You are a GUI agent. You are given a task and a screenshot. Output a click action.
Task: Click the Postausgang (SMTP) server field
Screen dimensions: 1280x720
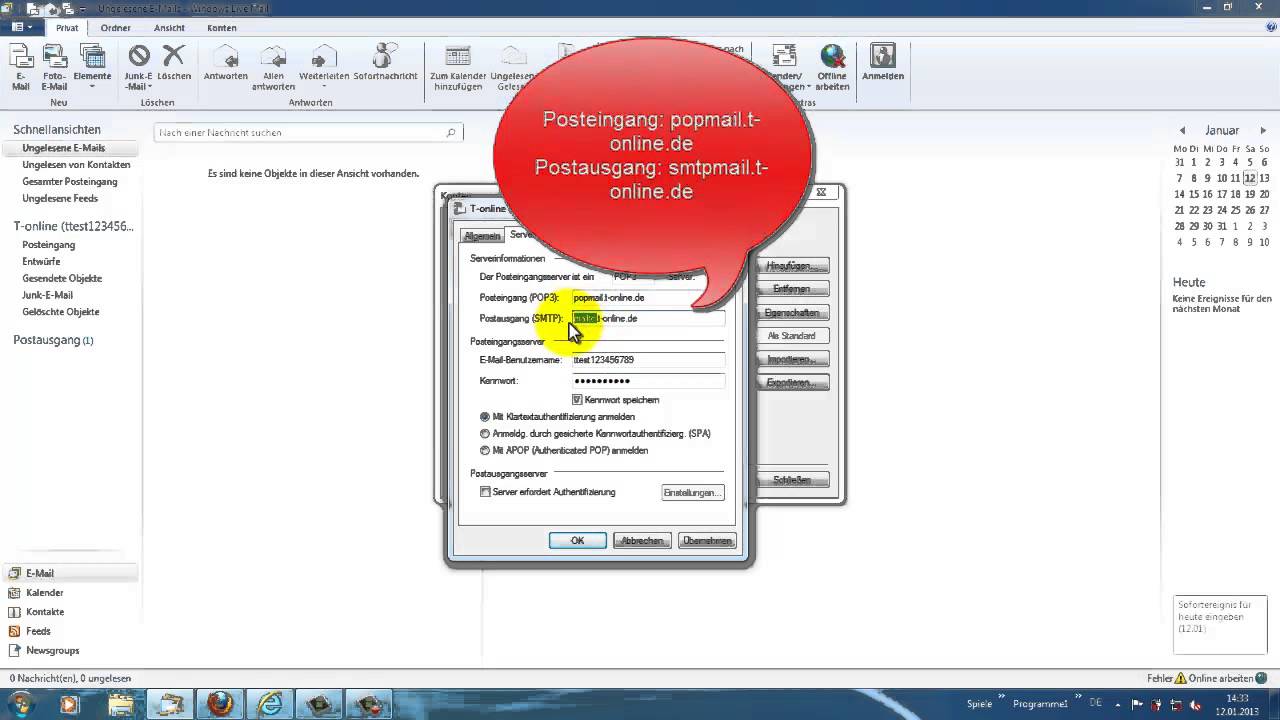click(x=647, y=319)
